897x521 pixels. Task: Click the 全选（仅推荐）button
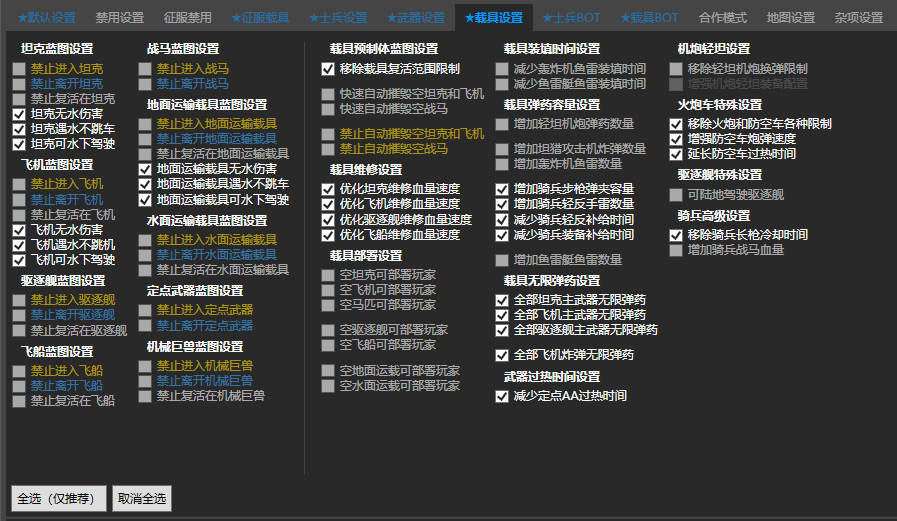click(57, 498)
